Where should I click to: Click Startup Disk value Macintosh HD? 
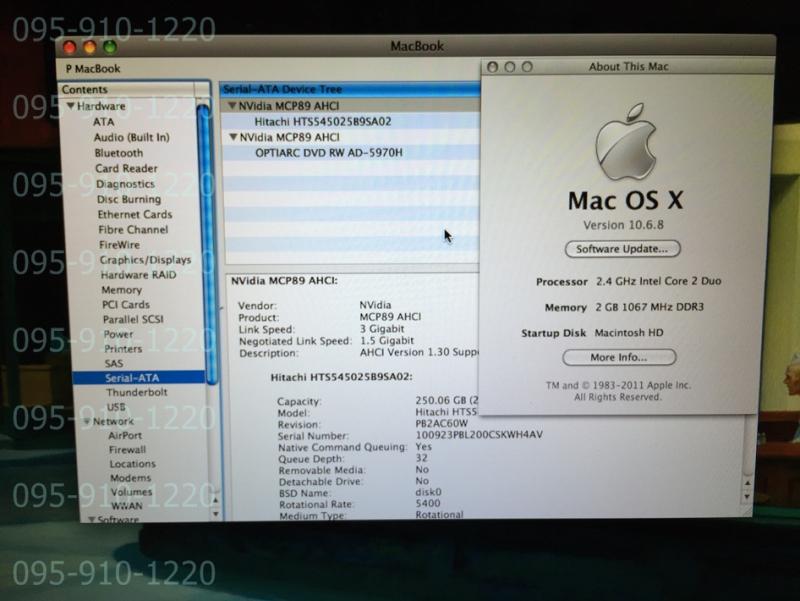pyautogui.click(x=629, y=333)
